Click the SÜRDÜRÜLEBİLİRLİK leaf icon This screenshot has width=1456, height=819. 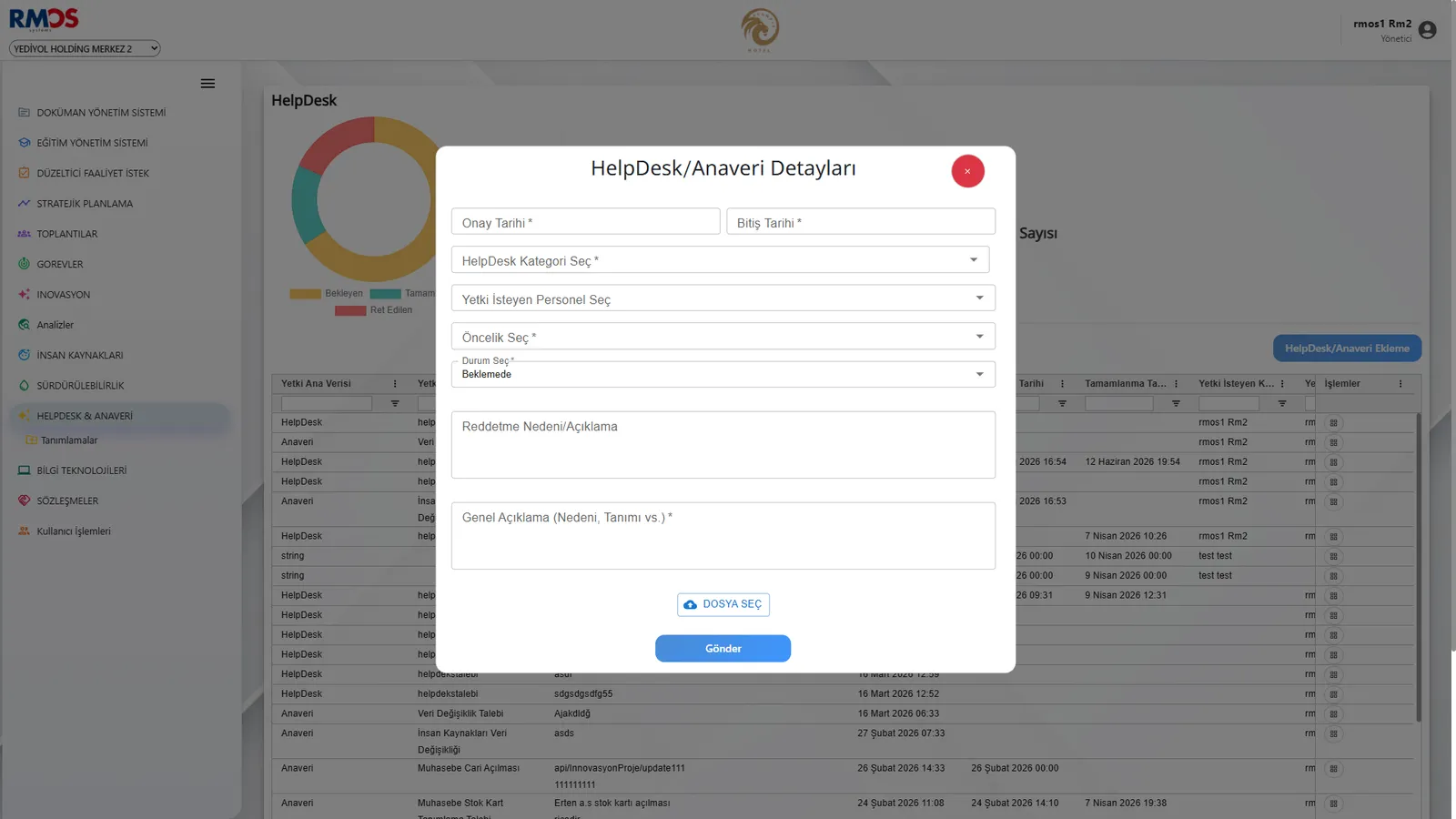point(24,385)
